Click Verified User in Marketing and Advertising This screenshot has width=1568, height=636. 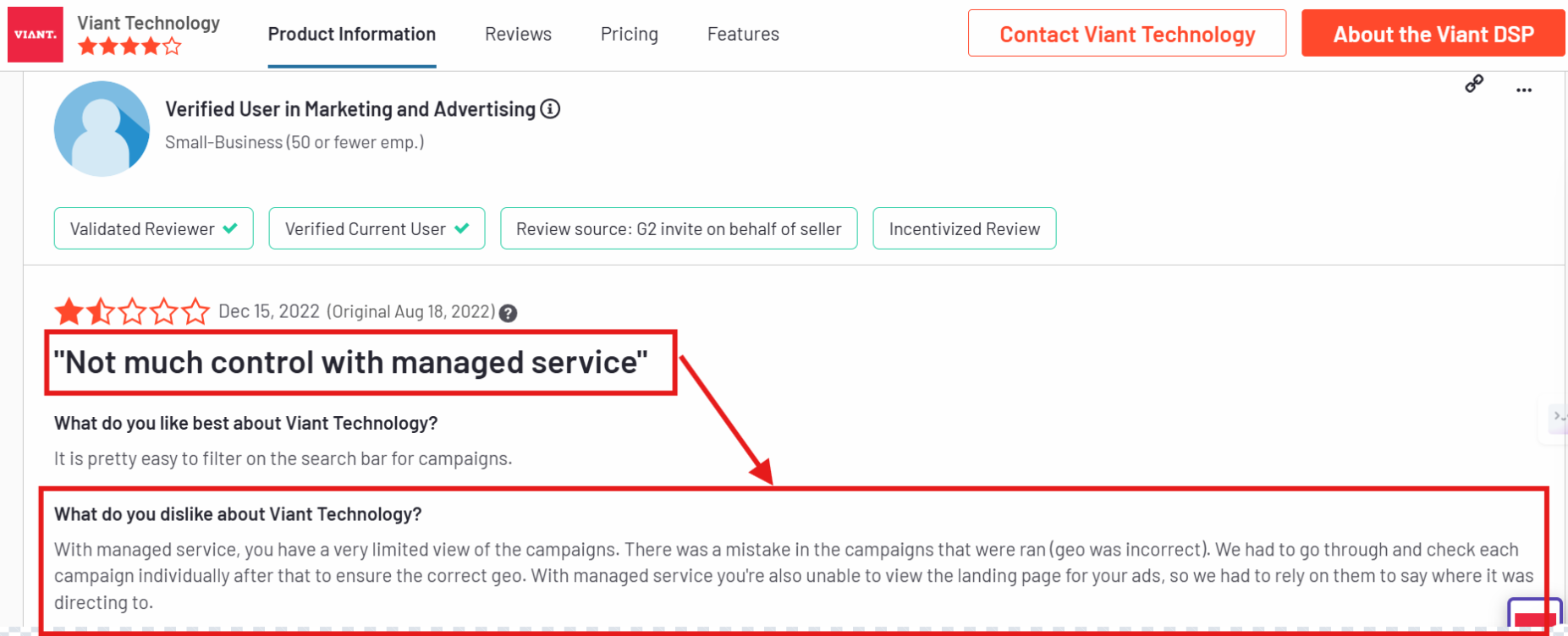(350, 109)
